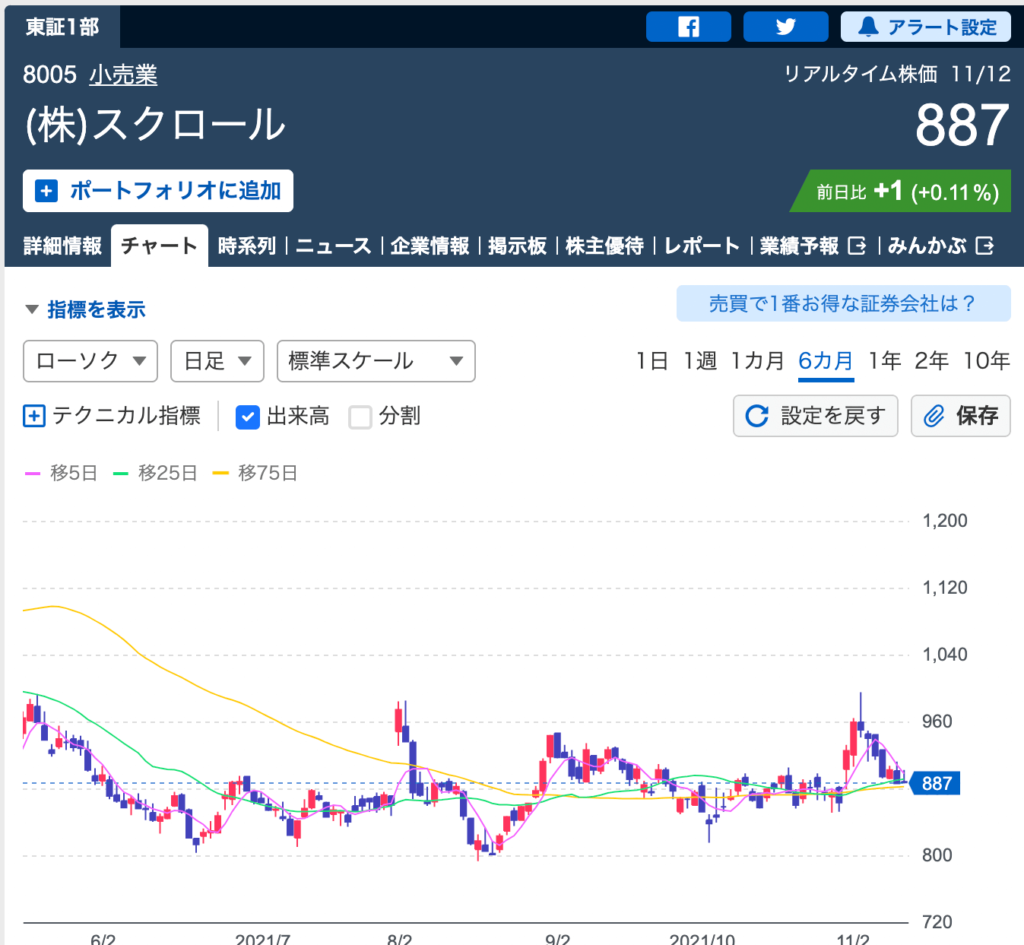
Task: Expand the 指標を表示 section
Action: point(86,309)
